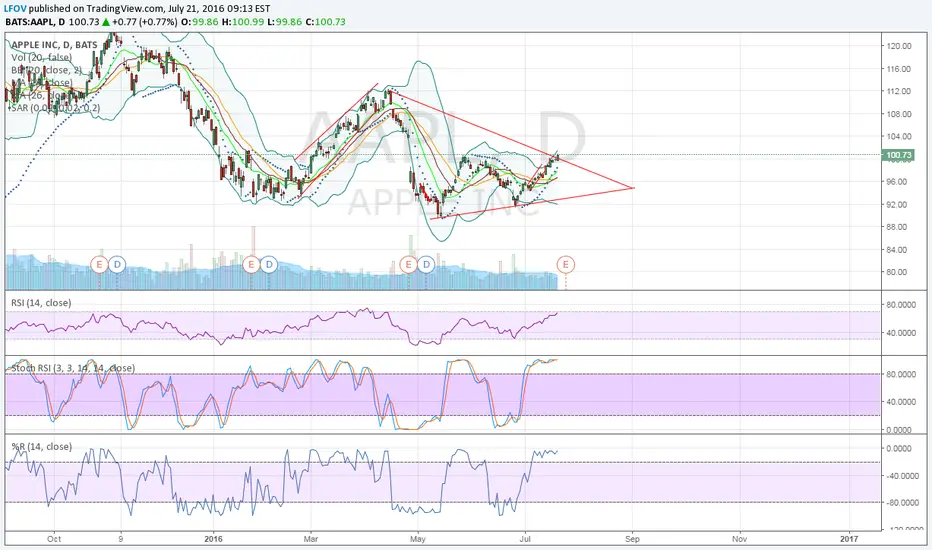
Task: Click the 92.00 price axis label
Action: click(897, 205)
